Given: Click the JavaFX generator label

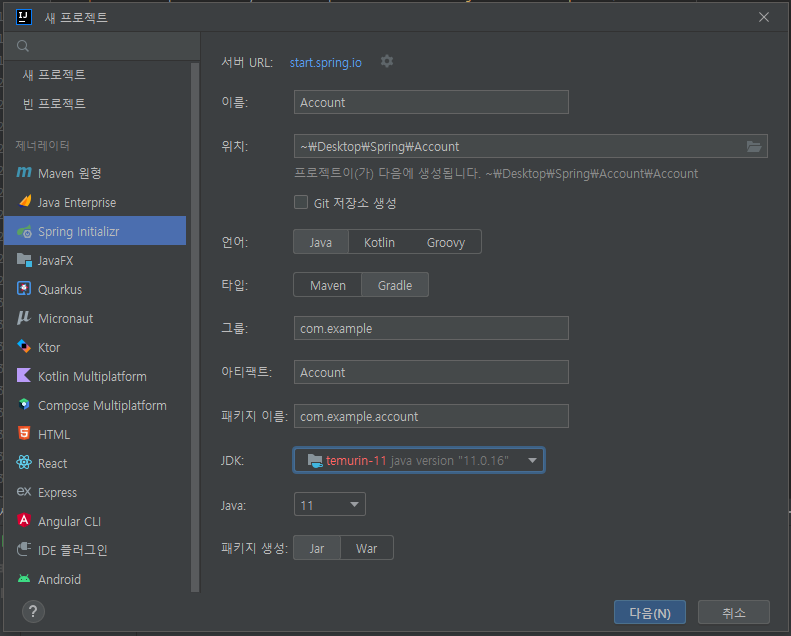Looking at the screenshot, I should click(x=55, y=261).
